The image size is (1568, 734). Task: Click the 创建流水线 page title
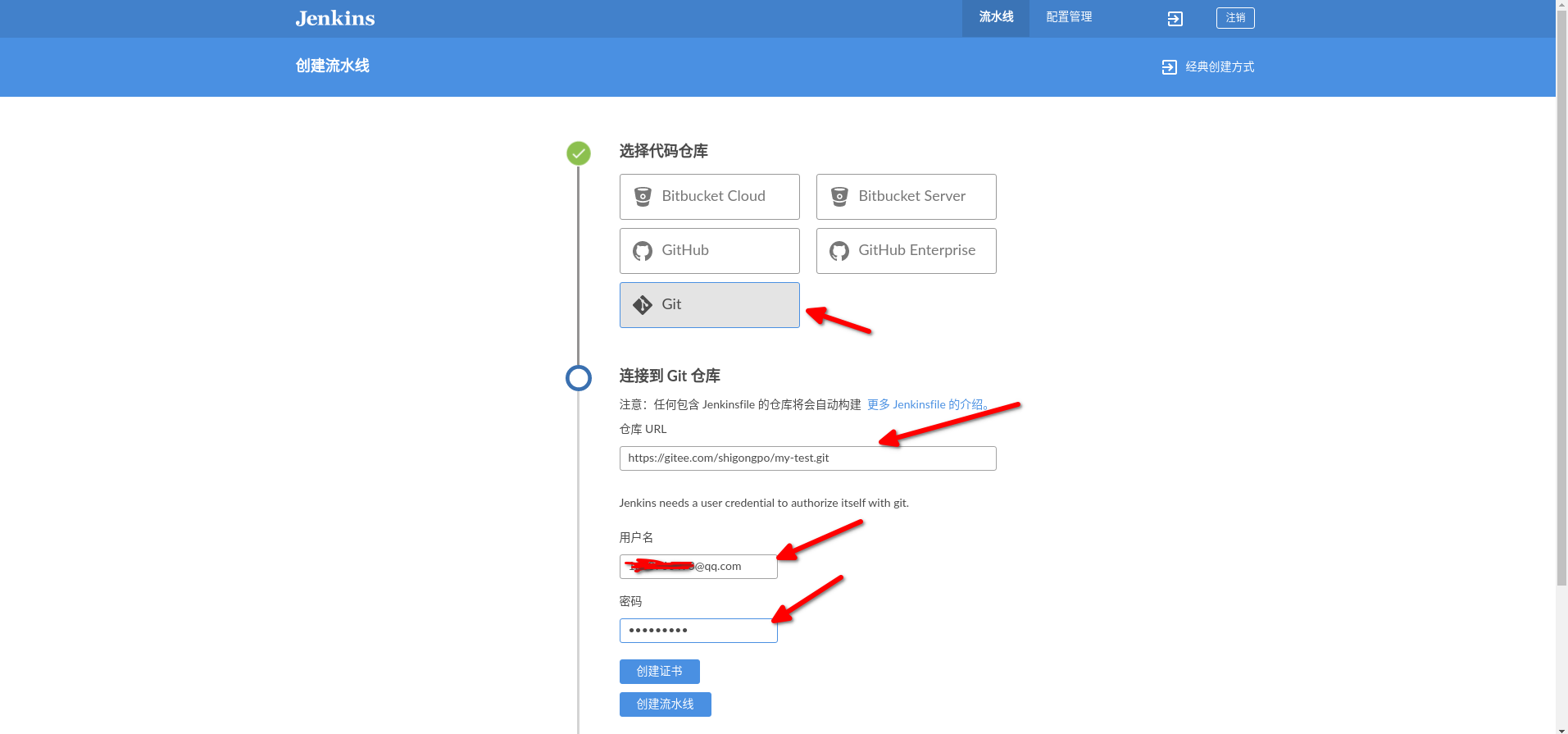click(x=332, y=66)
